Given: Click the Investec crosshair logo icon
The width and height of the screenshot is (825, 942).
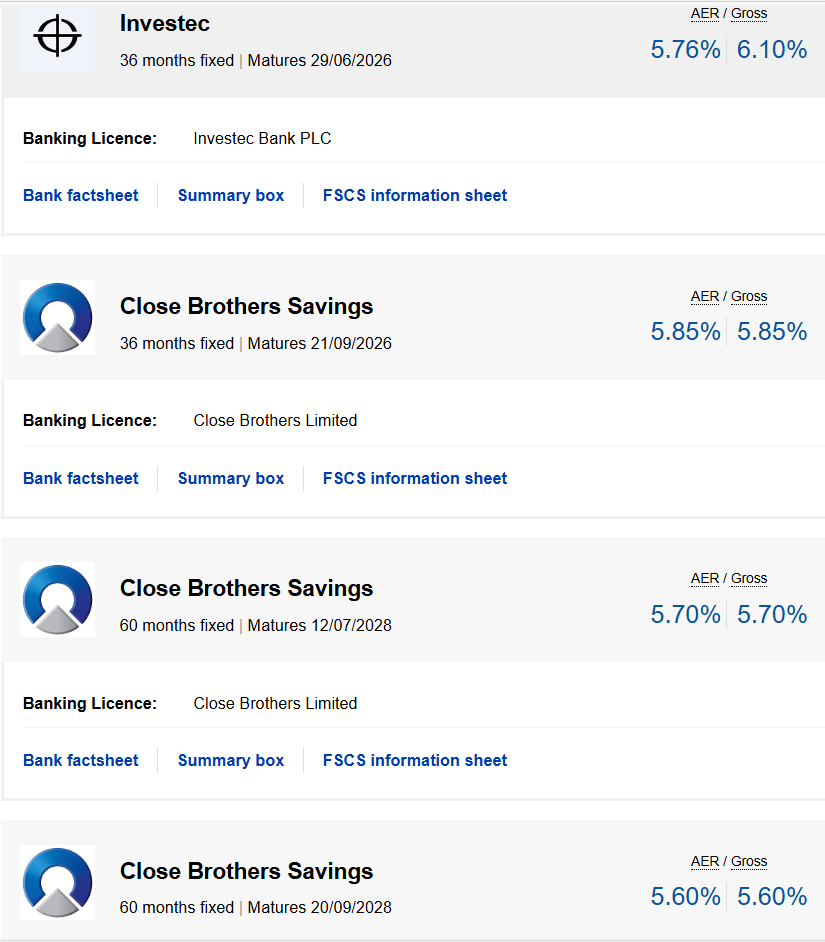Looking at the screenshot, I should coord(57,36).
